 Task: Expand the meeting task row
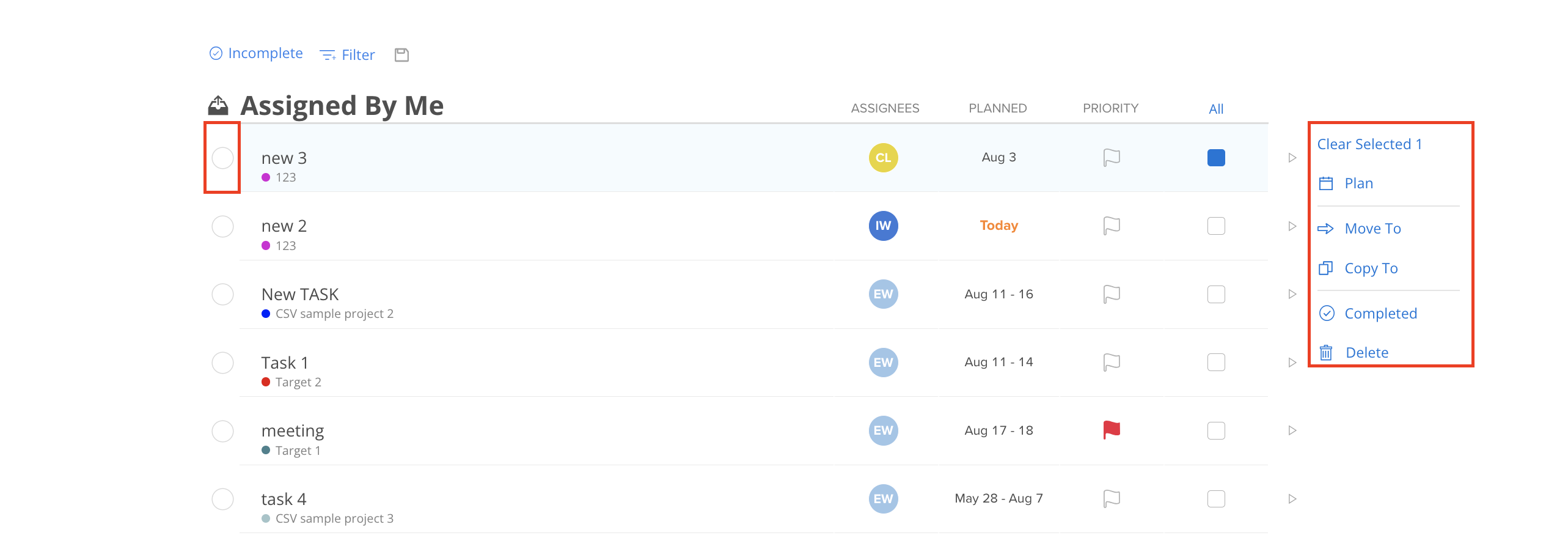1292,430
